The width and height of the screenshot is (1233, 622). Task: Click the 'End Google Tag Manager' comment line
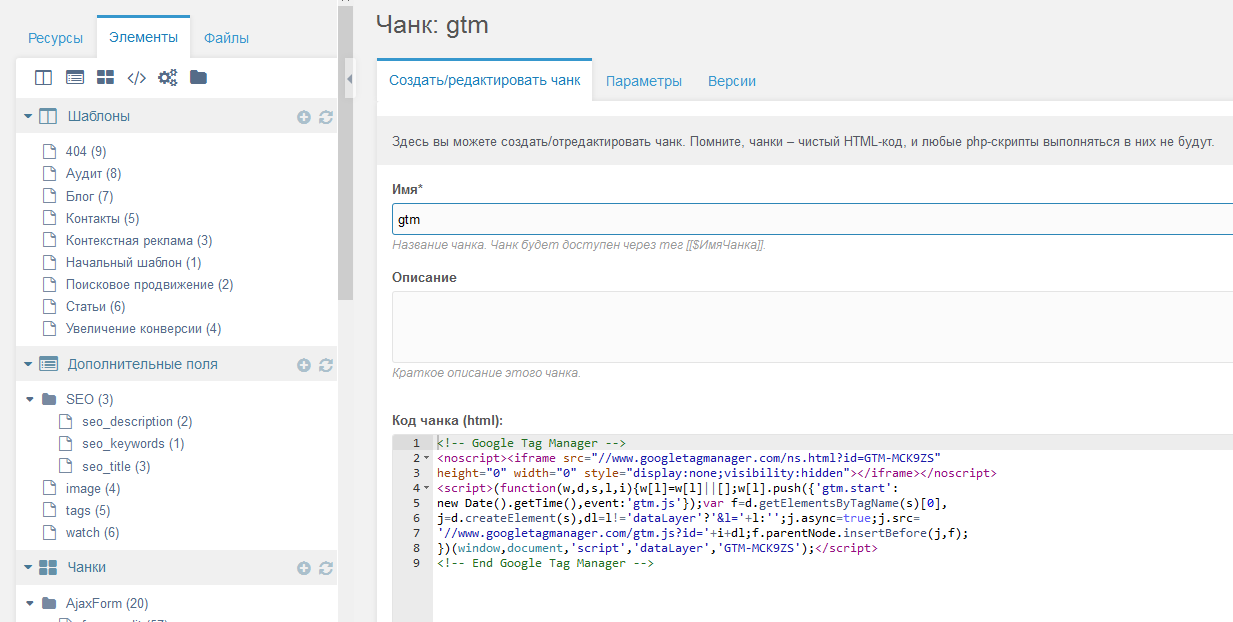coord(545,563)
